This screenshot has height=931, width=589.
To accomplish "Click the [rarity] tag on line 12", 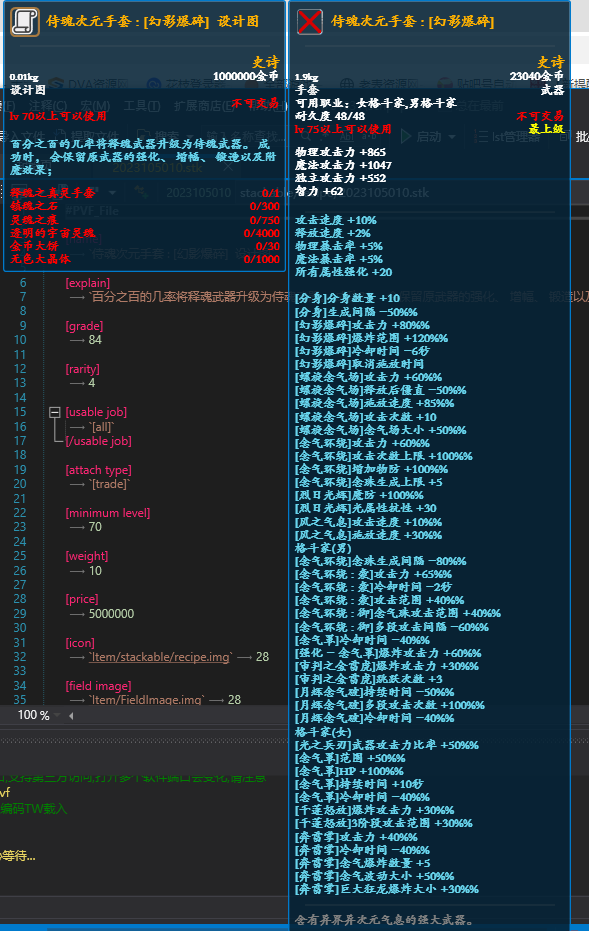I will pyautogui.click(x=83, y=369).
